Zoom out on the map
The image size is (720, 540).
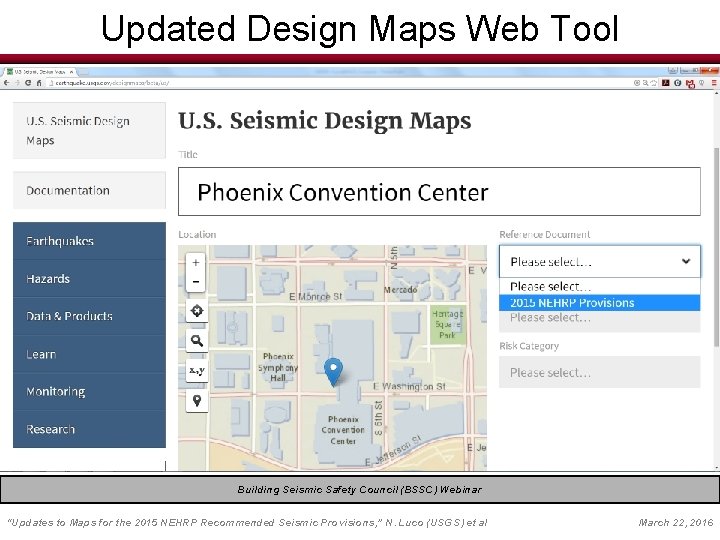coord(196,281)
